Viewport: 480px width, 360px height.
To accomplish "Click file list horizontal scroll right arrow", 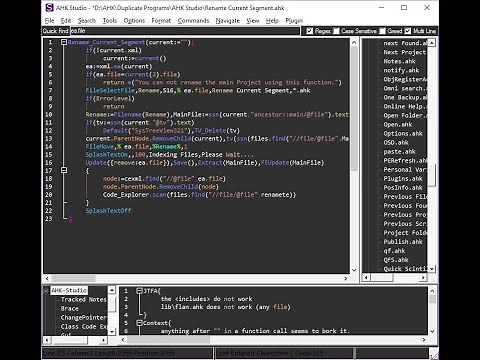I will [x=423, y=277].
